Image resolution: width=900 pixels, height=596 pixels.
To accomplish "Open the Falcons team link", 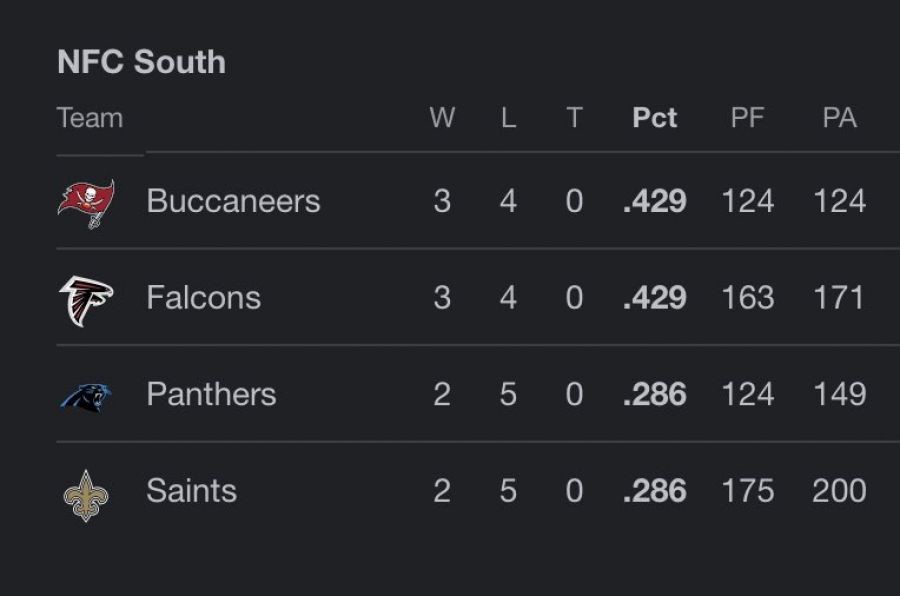I will [203, 298].
